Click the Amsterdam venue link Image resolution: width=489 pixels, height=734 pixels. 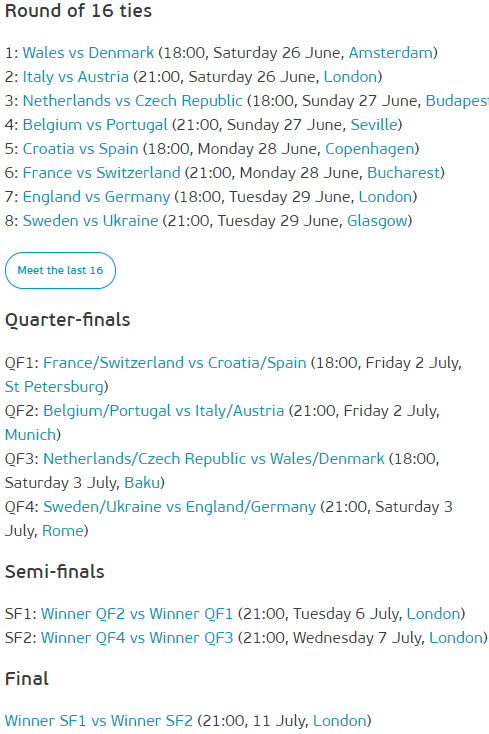(x=391, y=52)
